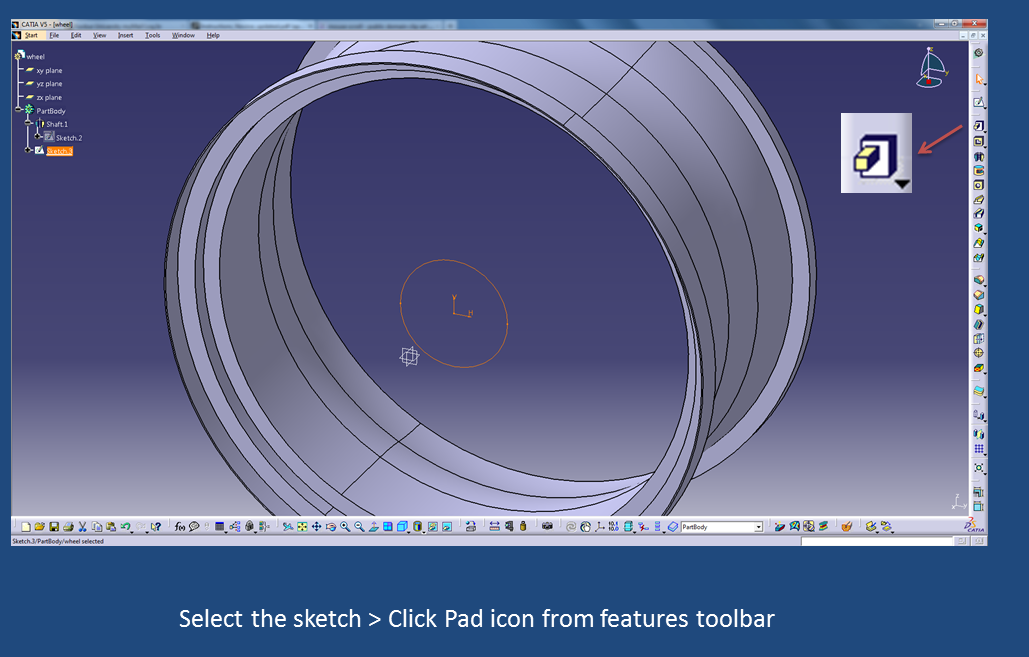Screen dimensions: 1029x657
Task: Click the Rotate view icon
Action: pos(330,526)
